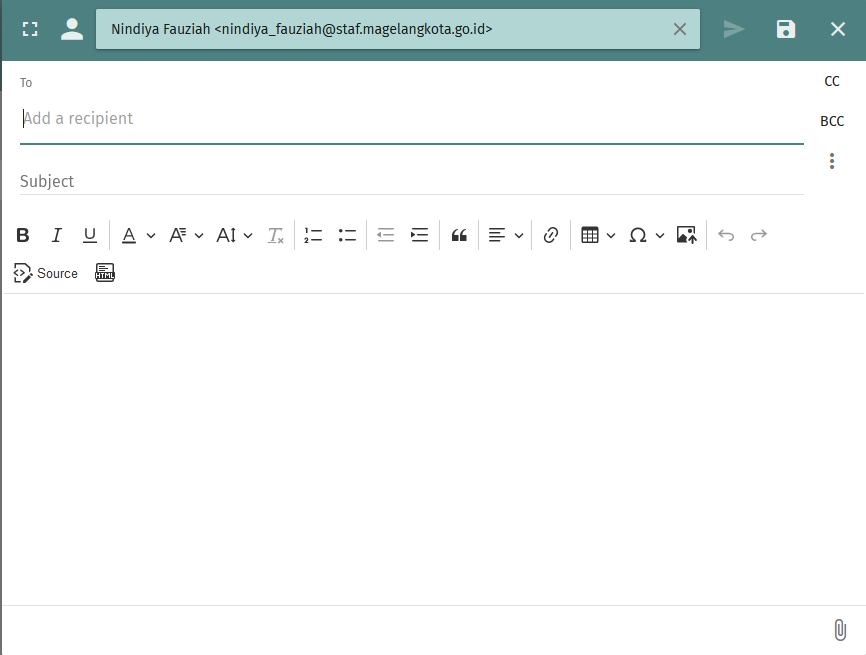The width and height of the screenshot is (866, 655).
Task: Open the special characters dropdown
Action: pyautogui.click(x=646, y=234)
